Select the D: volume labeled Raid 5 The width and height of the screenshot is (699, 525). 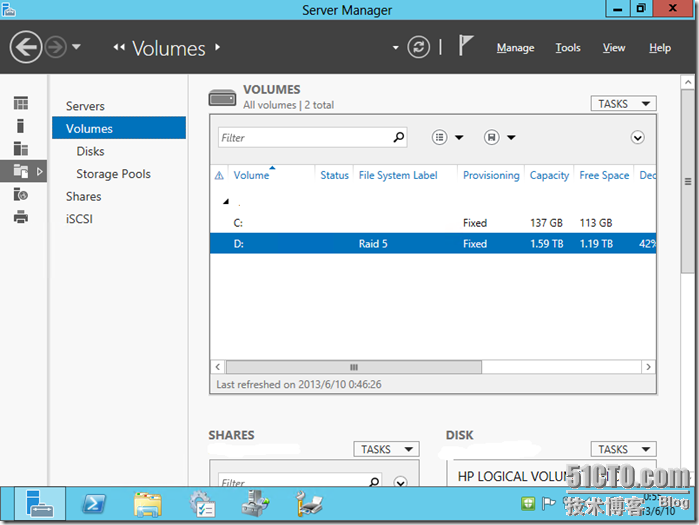[433, 243]
